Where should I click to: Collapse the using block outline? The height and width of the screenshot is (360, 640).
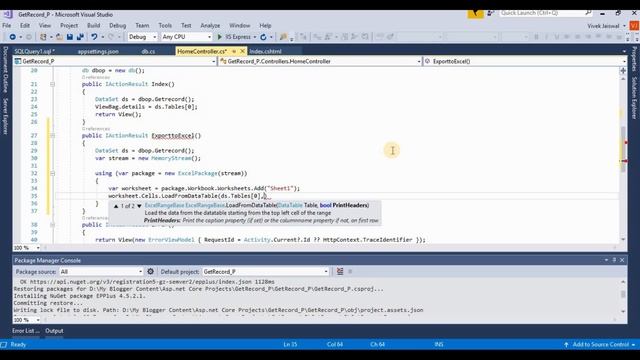click(x=52, y=173)
